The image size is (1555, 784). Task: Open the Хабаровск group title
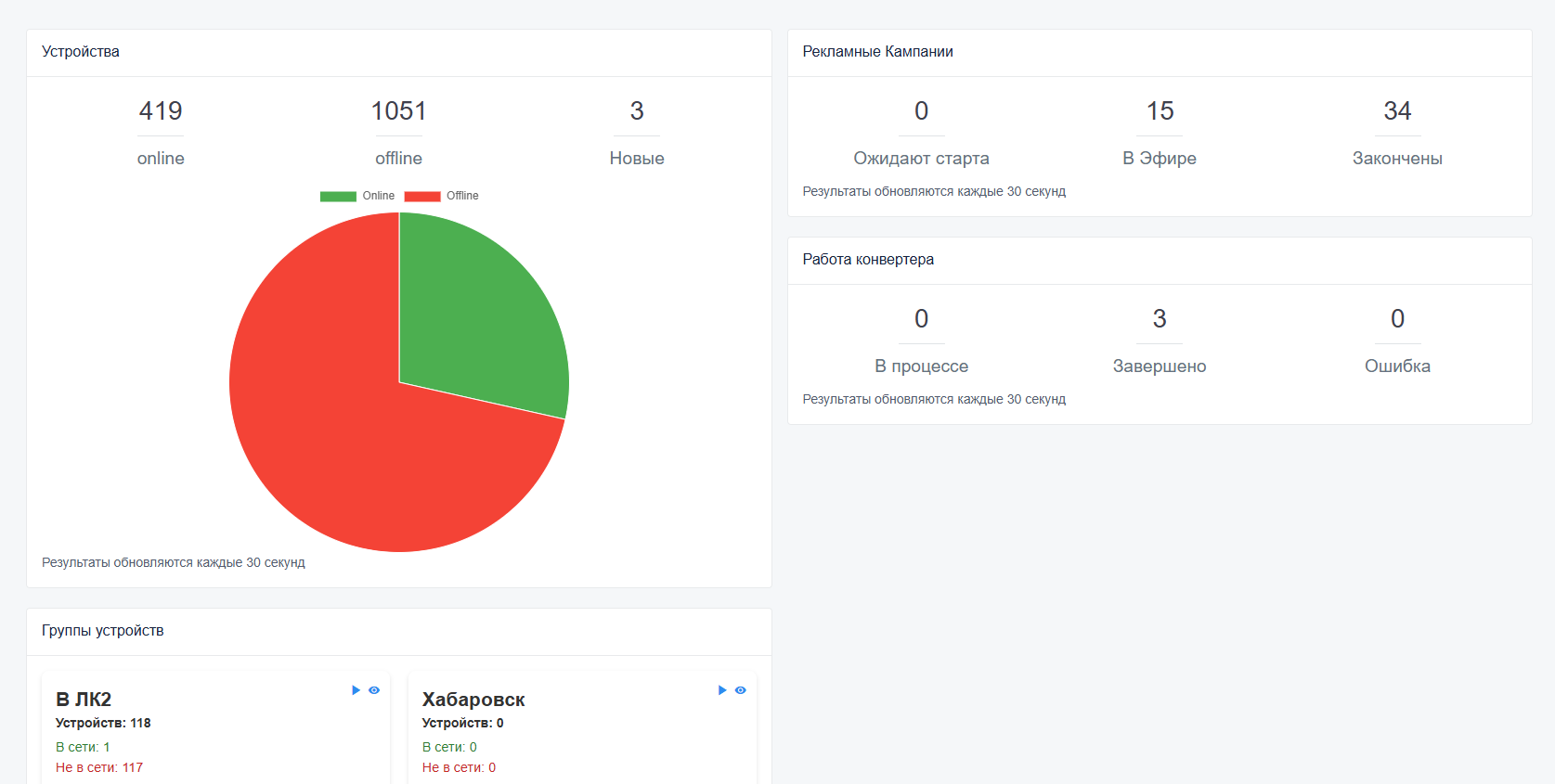473,700
